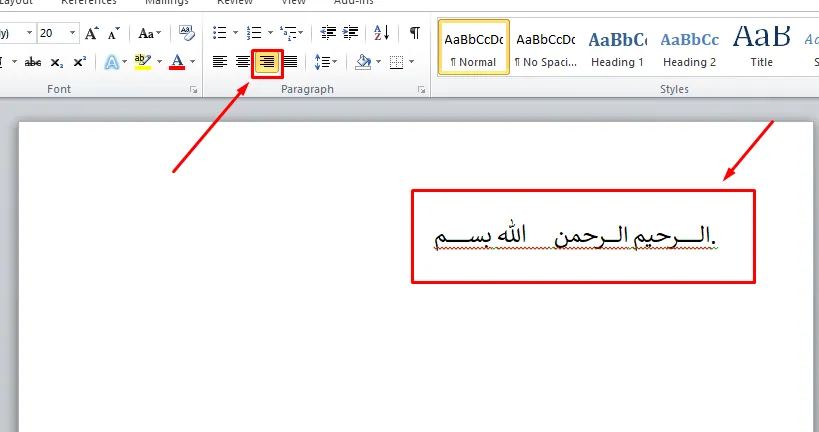The height and width of the screenshot is (432, 819).
Task: Toggle Justify alignment
Action: coord(290,62)
